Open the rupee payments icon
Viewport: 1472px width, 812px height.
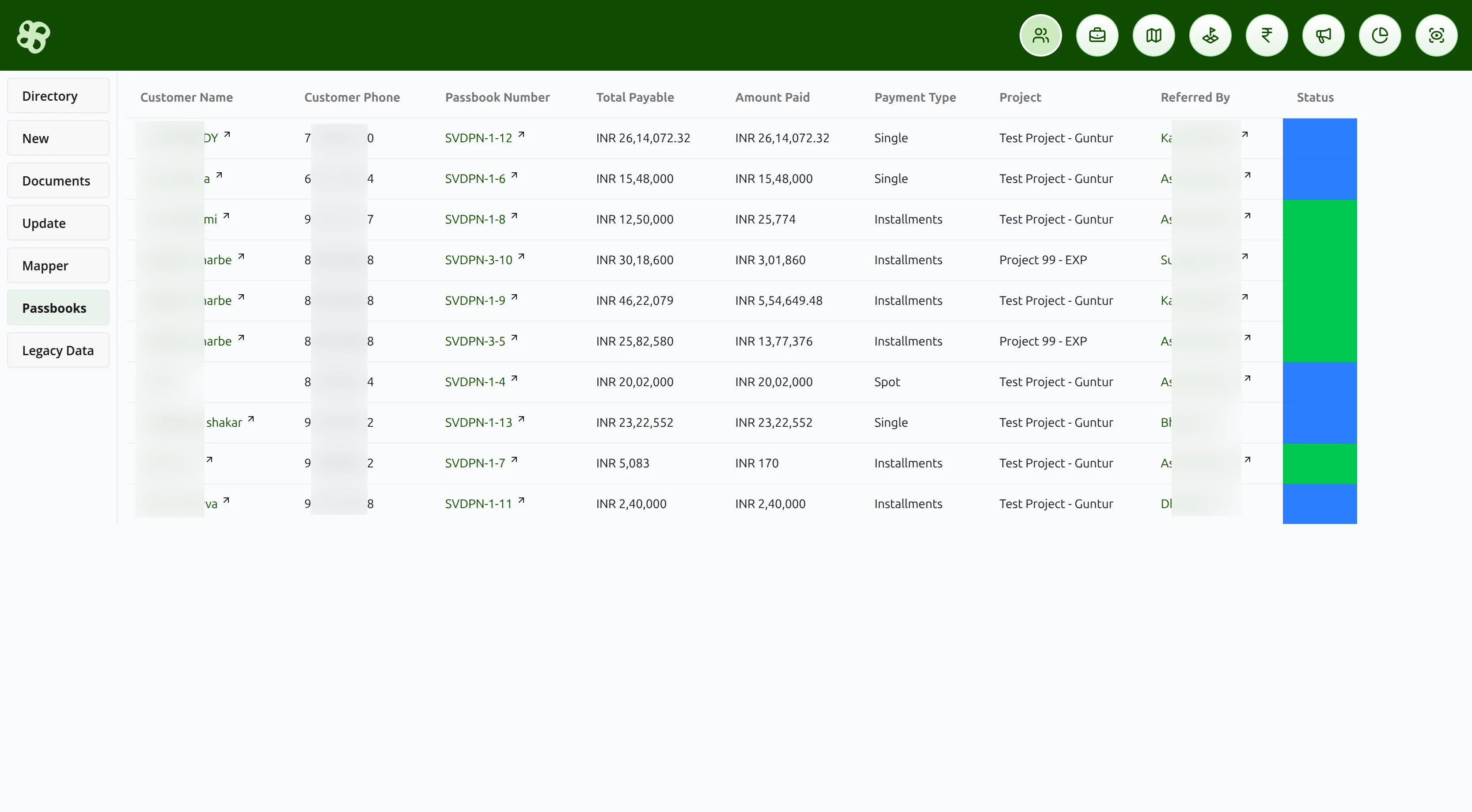pos(1266,35)
